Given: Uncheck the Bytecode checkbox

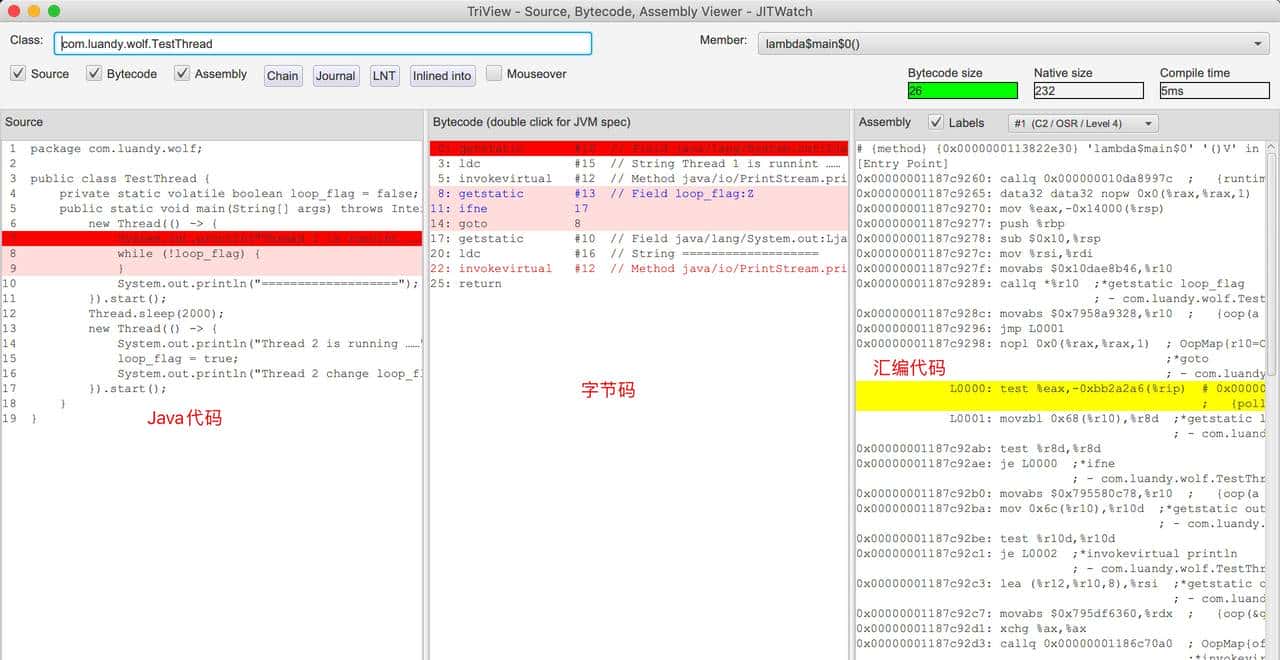Looking at the screenshot, I should pyautogui.click(x=94, y=74).
